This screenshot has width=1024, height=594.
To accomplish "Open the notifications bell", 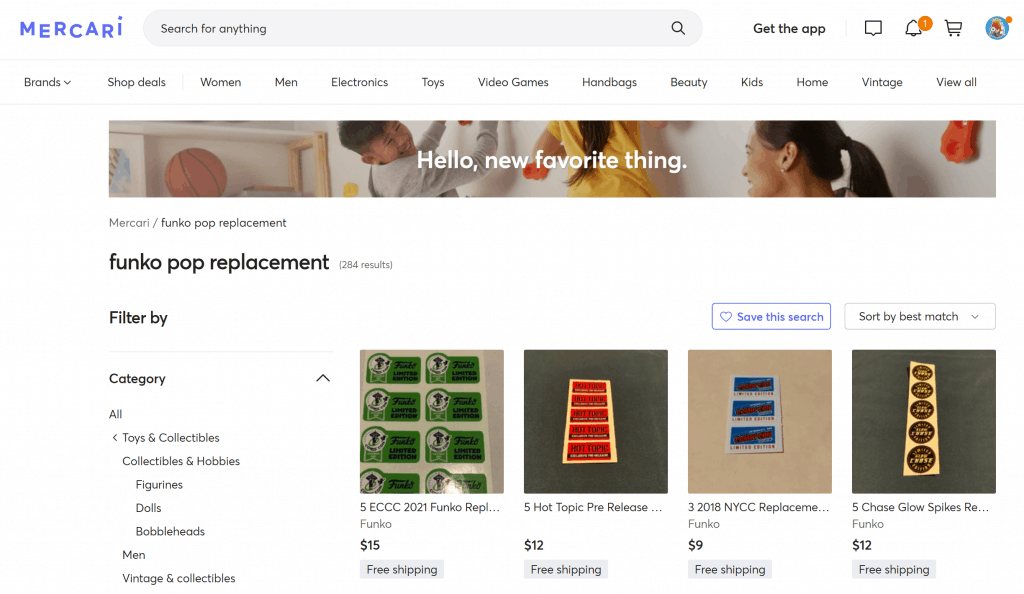I will [913, 29].
